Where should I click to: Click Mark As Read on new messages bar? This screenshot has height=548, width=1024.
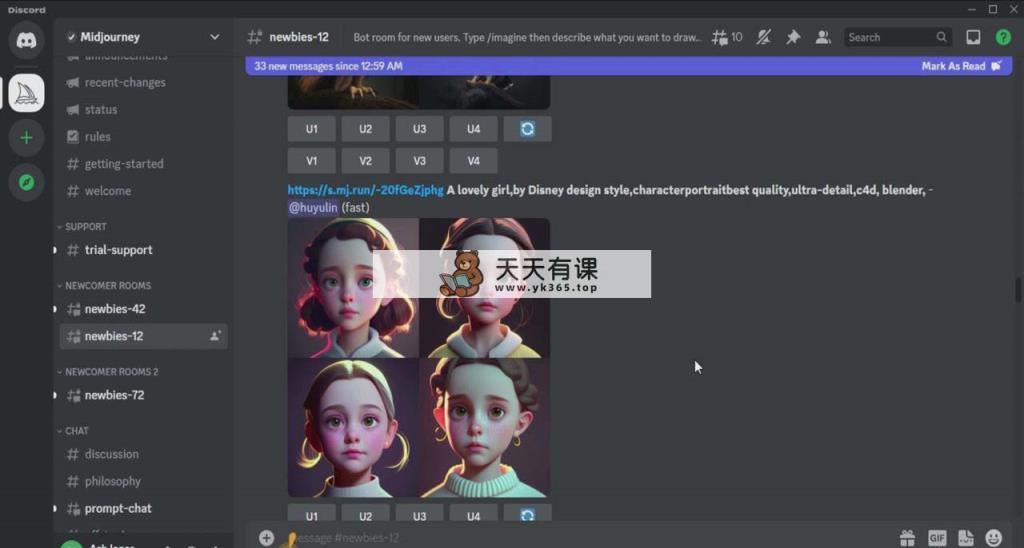point(961,66)
